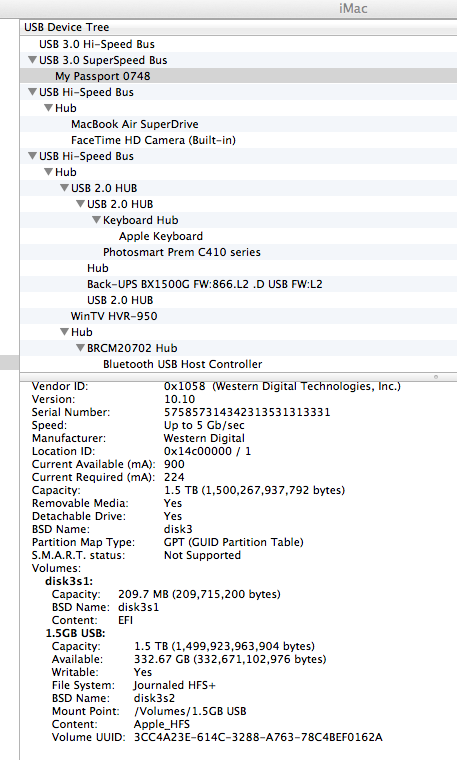The image size is (457, 760).
Task: Collapse the second USB Hi-Speed Bus triangle
Action: point(32,156)
